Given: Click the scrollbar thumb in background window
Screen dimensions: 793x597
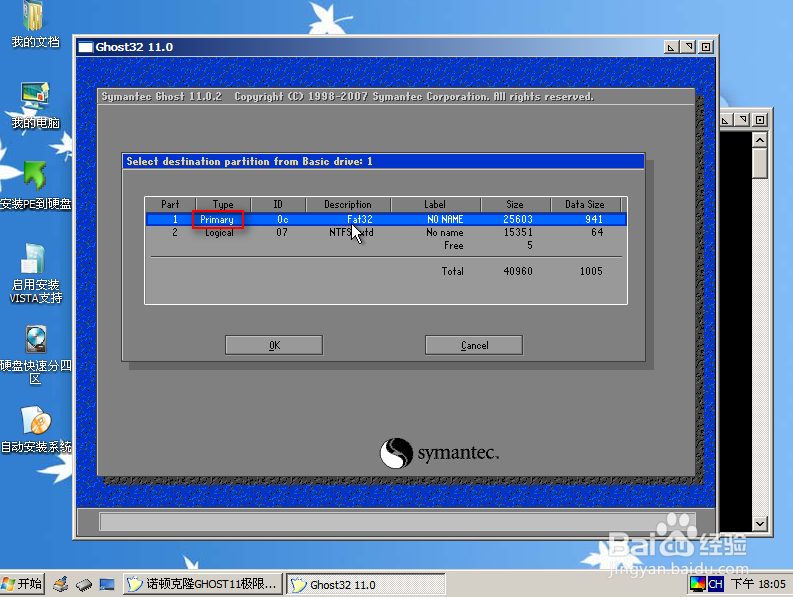Looking at the screenshot, I should (760, 163).
